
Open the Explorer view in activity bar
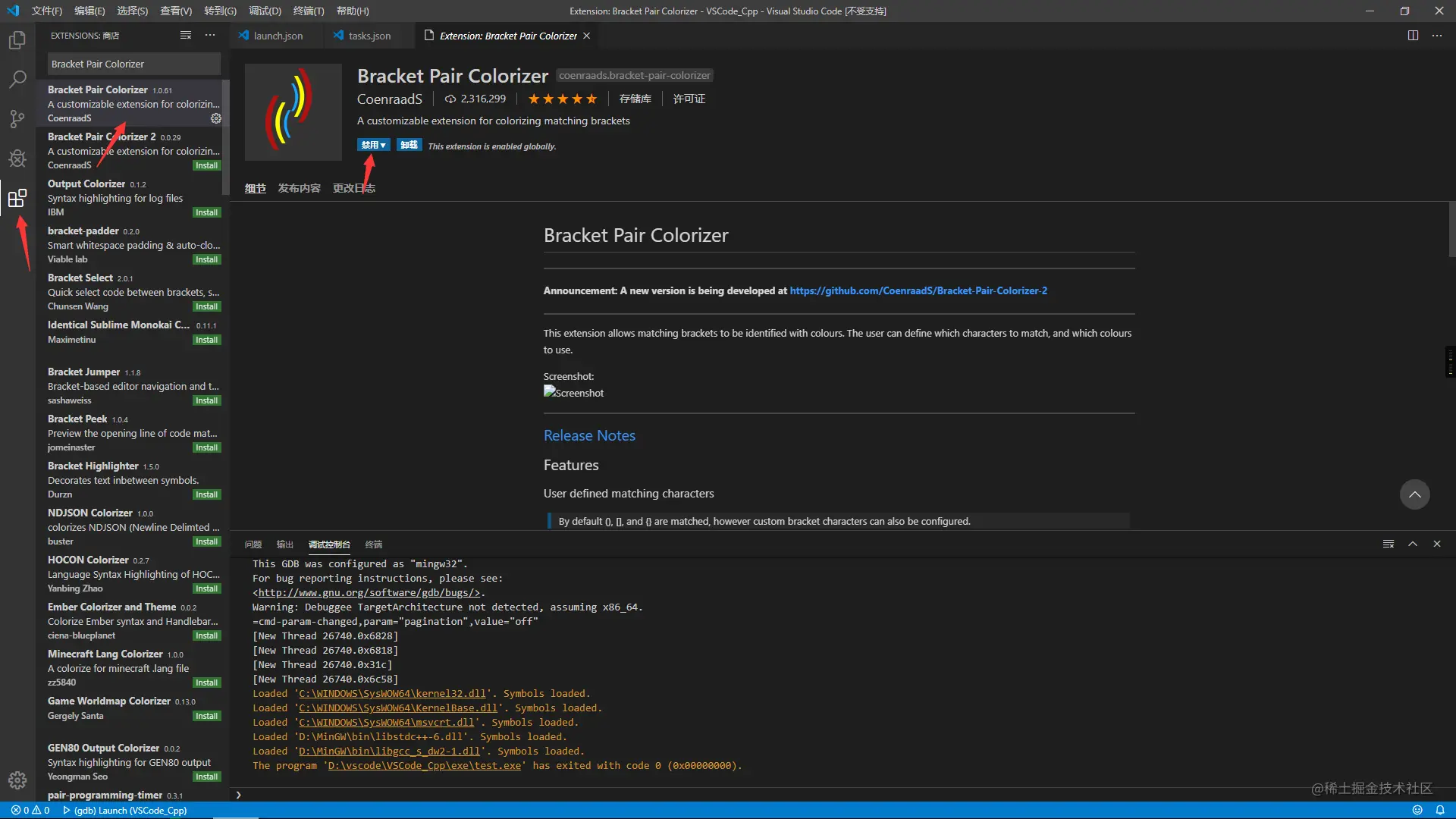pyautogui.click(x=17, y=40)
